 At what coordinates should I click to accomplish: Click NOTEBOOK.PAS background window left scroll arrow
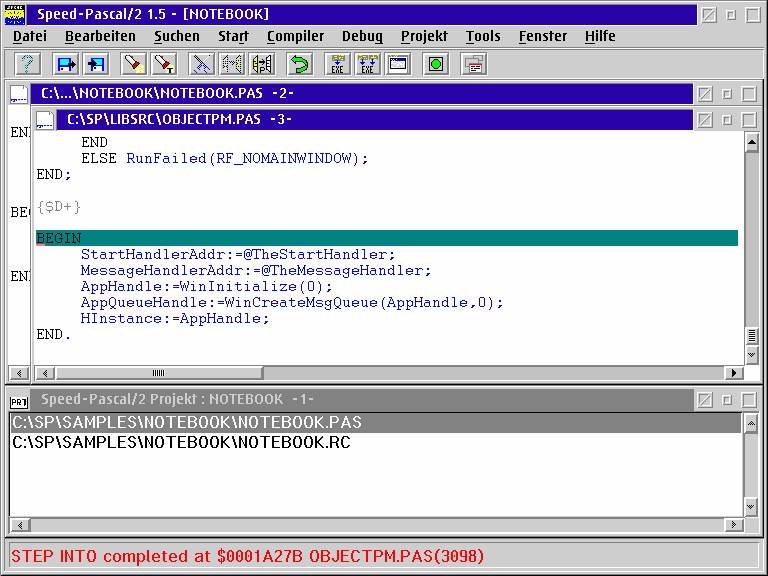[19, 373]
